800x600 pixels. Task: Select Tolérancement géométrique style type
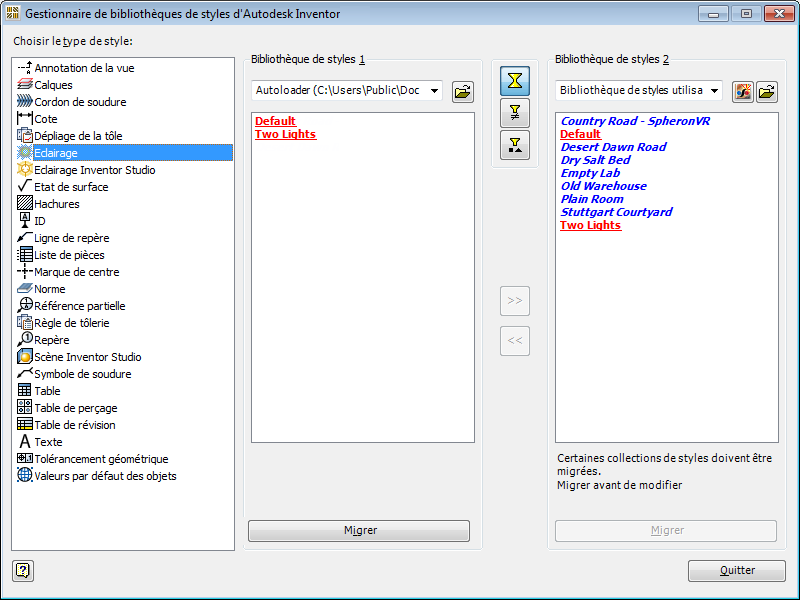tap(93, 459)
